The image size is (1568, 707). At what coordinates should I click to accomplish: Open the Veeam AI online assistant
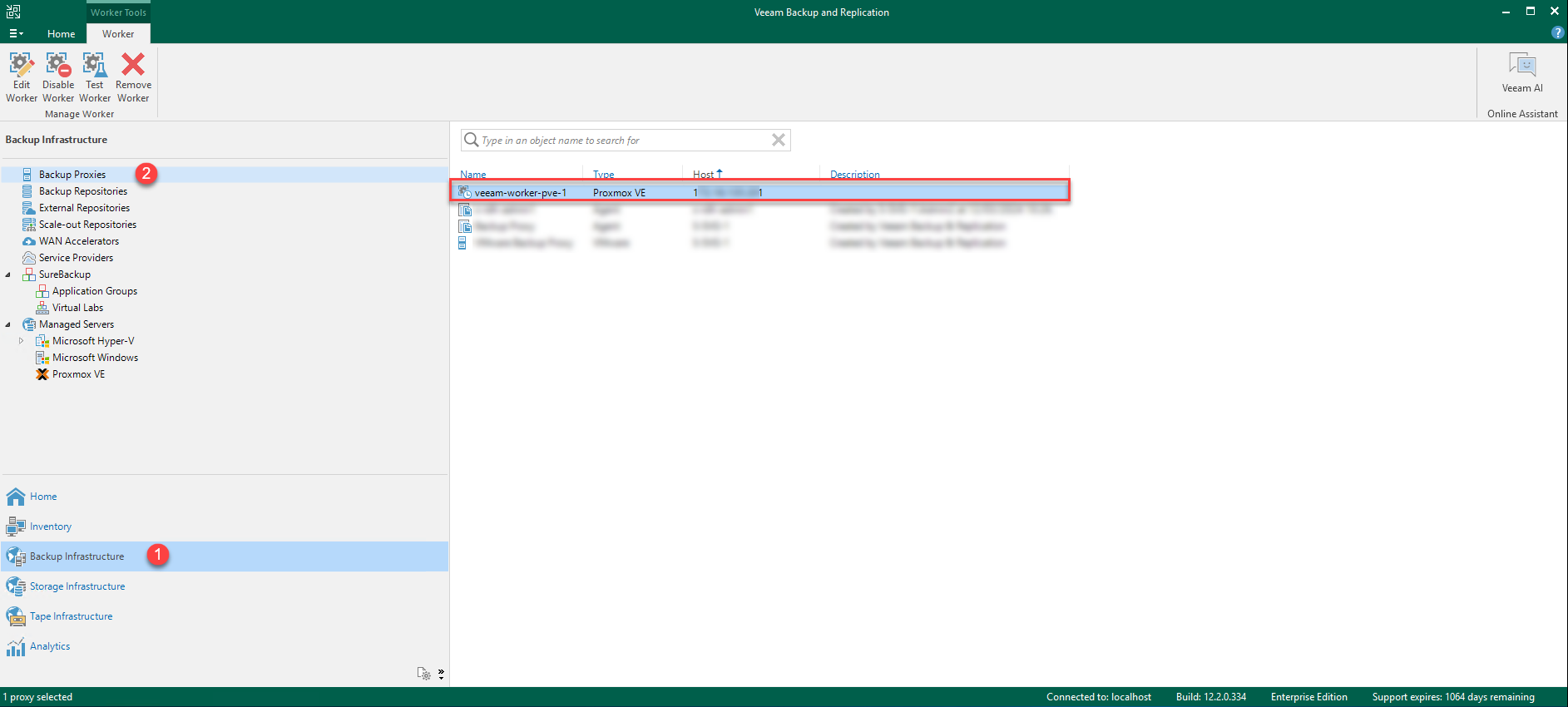tap(1522, 72)
